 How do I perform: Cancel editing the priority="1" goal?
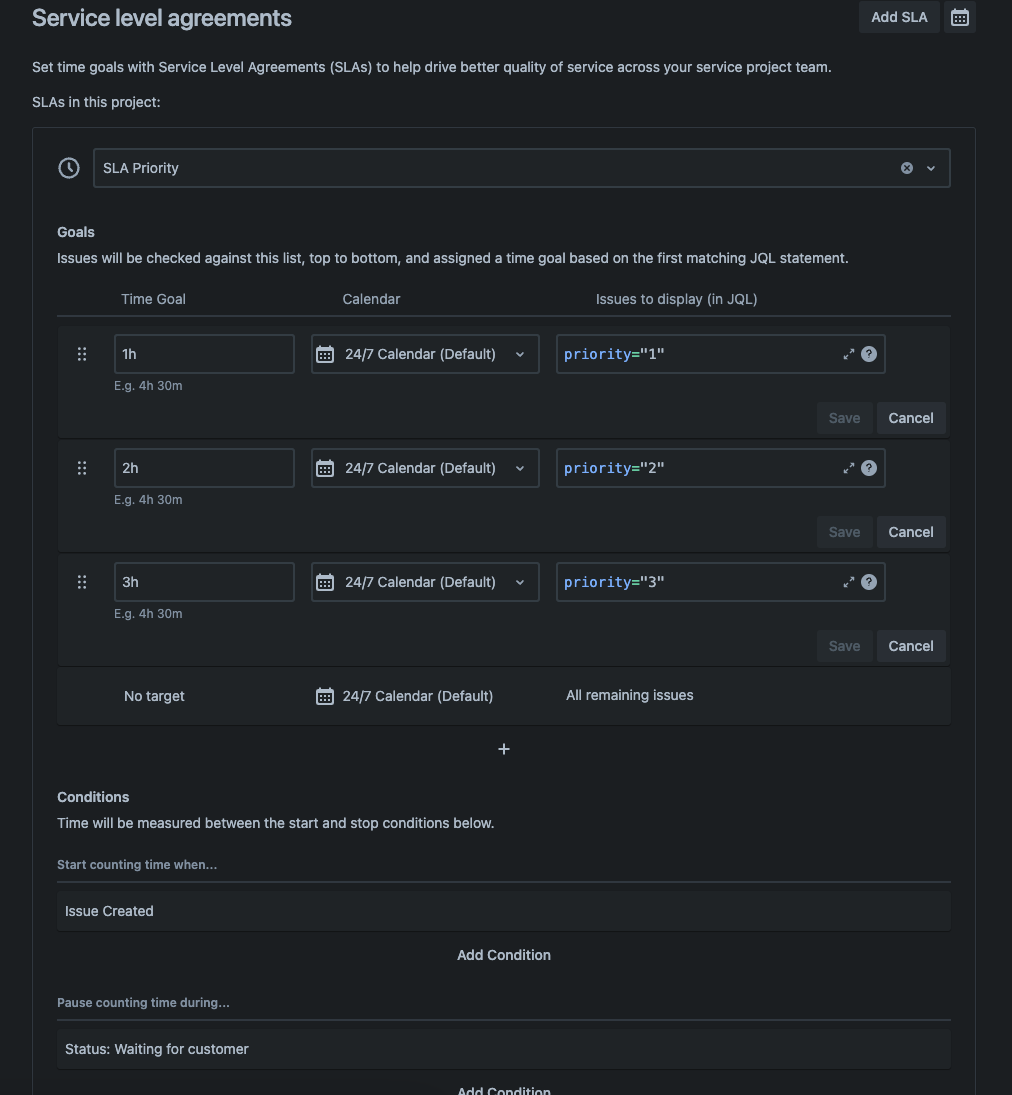point(911,418)
